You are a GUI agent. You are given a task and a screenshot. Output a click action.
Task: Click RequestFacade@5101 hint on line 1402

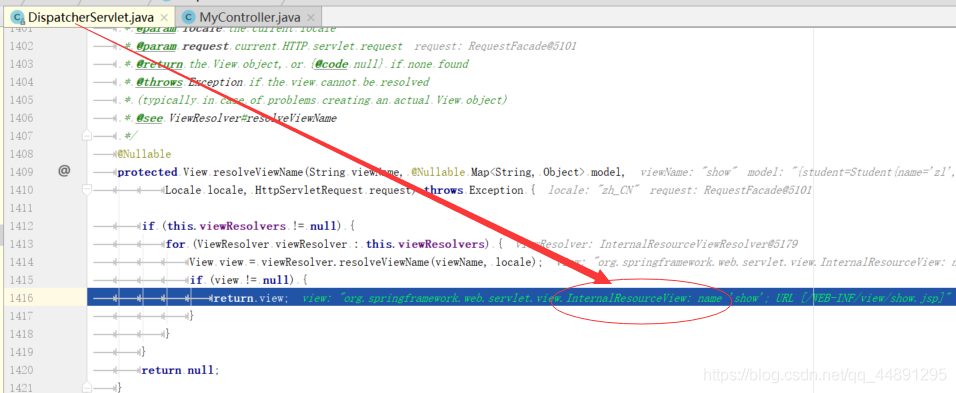pyautogui.click(x=523, y=46)
